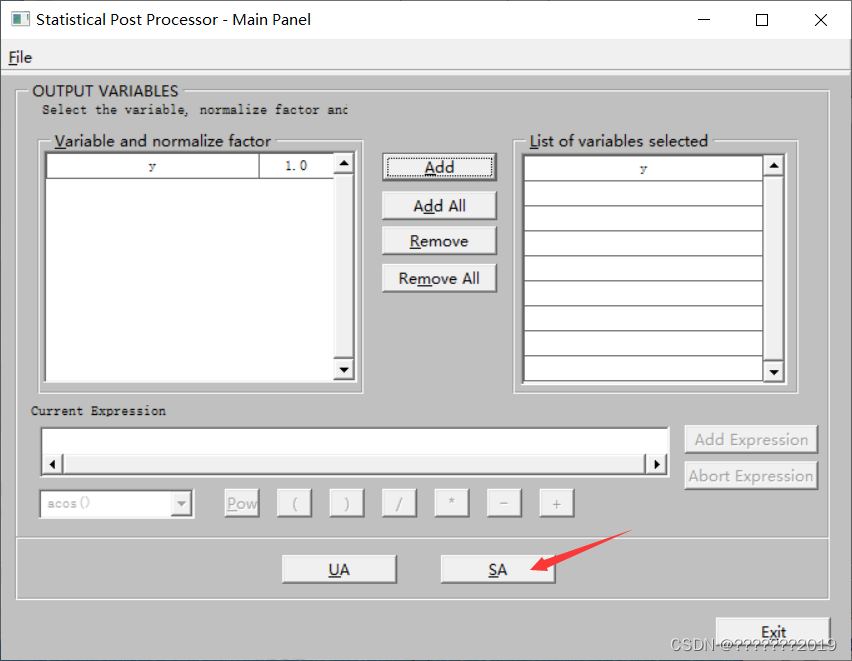Open the File menu

click(20, 57)
